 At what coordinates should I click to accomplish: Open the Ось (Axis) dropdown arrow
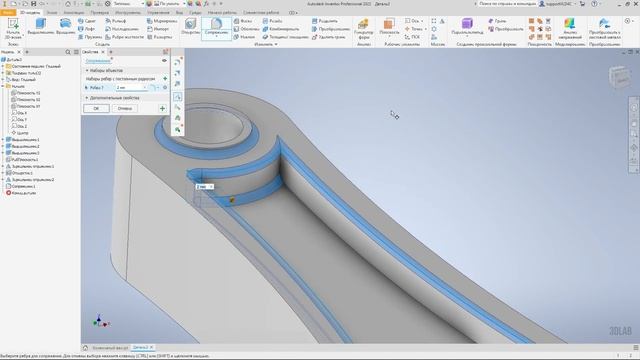(422, 21)
